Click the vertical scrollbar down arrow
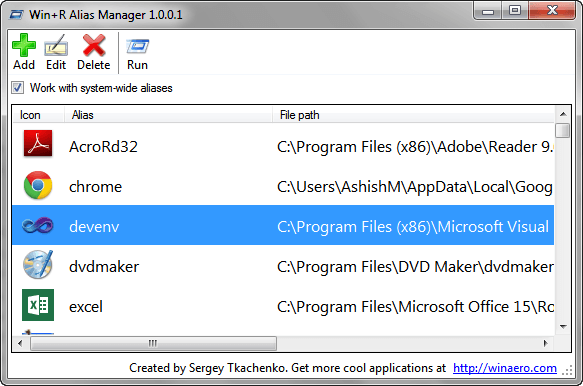 pos(563,327)
